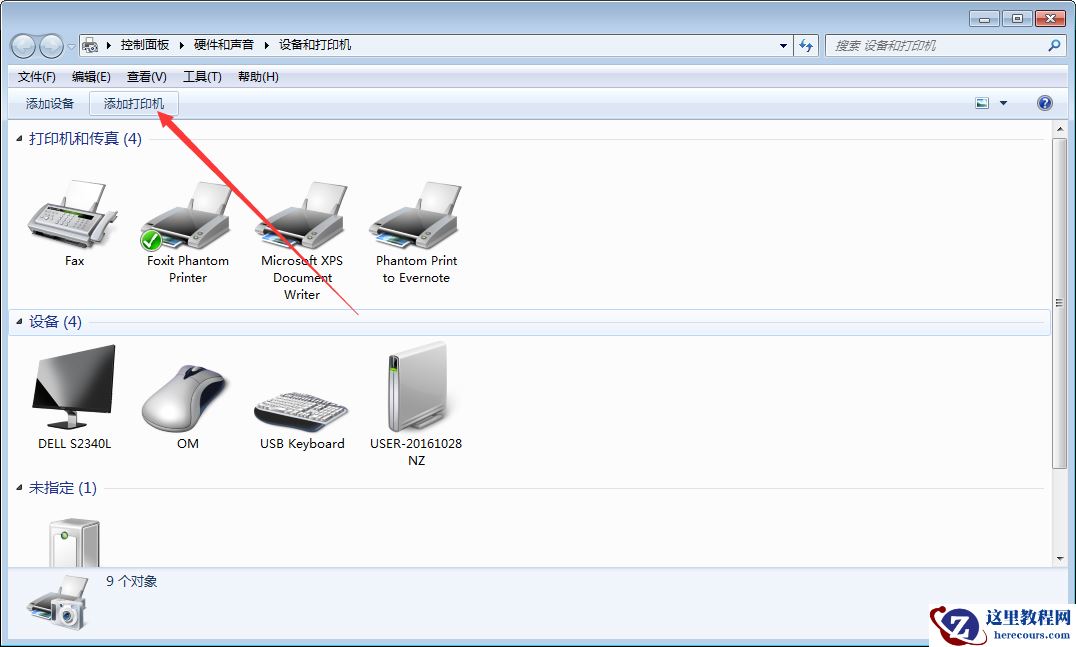Open the address bar history dropdown
The image size is (1076, 647).
coord(784,44)
